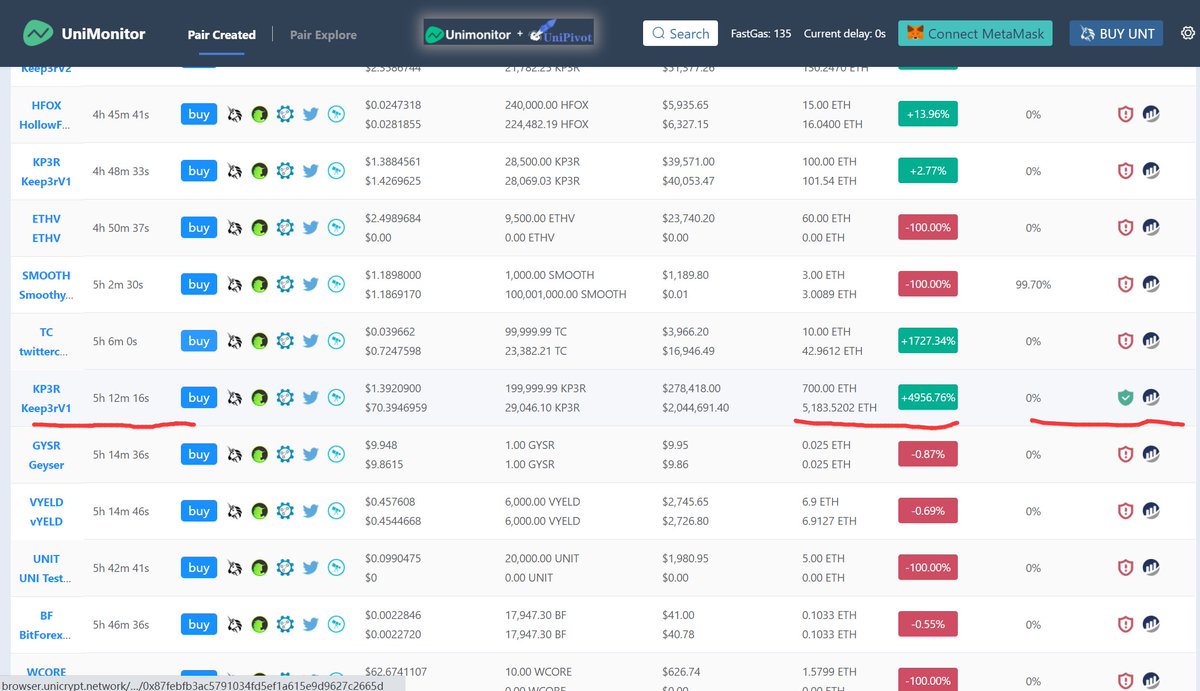
Task: Click blue gear icon in BF row
Action: [x=285, y=625]
